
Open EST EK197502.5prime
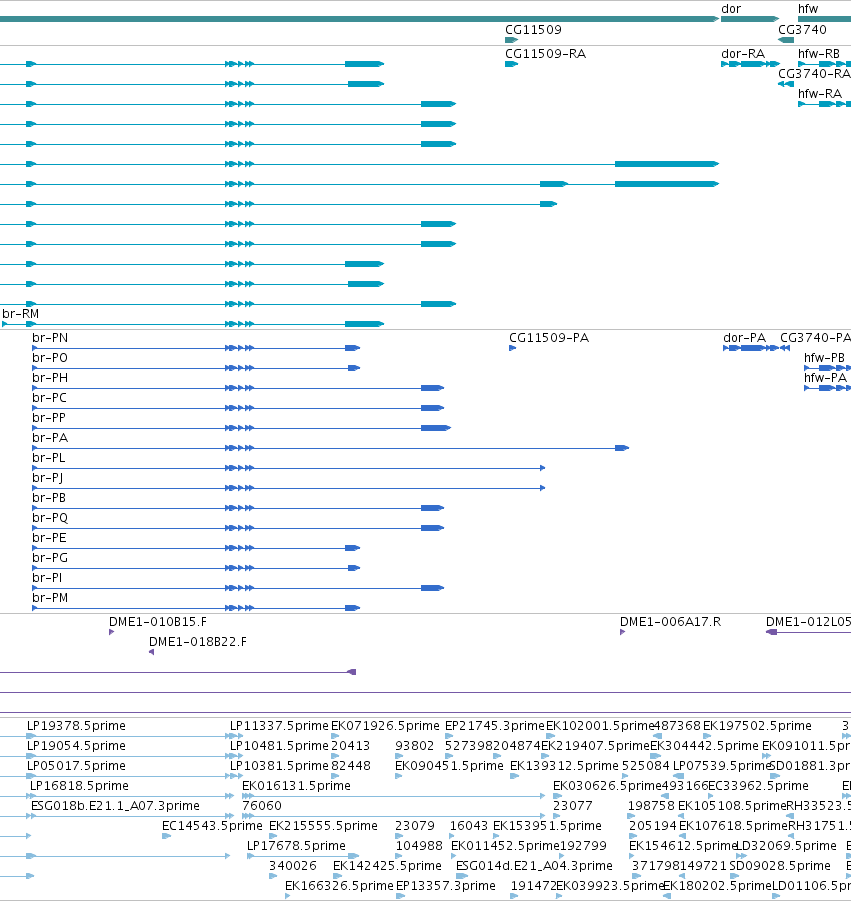(757, 726)
